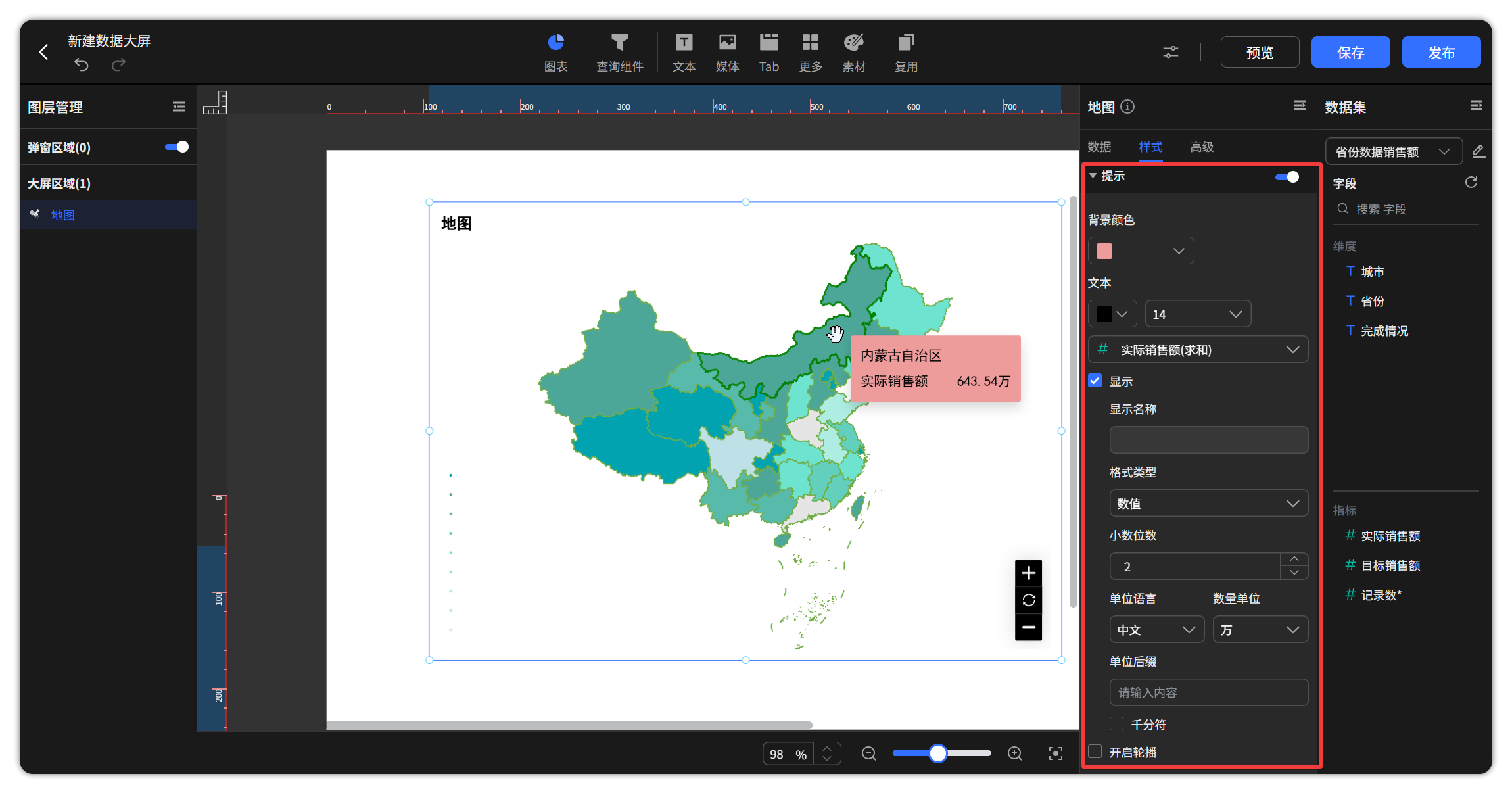
Task: Reset the map view
Action: [x=1028, y=600]
